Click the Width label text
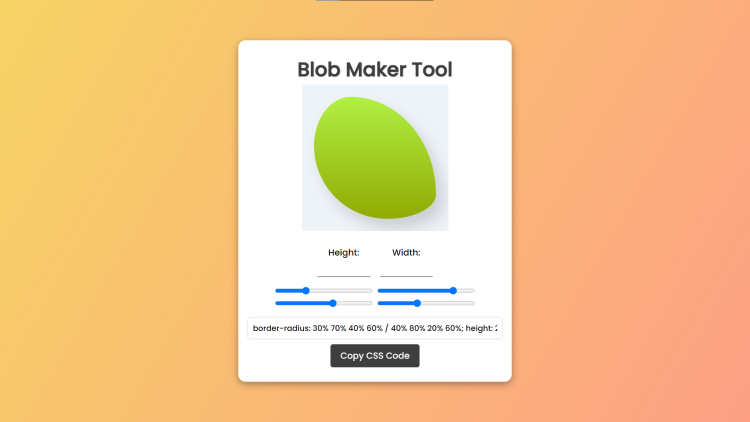Screen dimensions: 750x422 coord(406,252)
